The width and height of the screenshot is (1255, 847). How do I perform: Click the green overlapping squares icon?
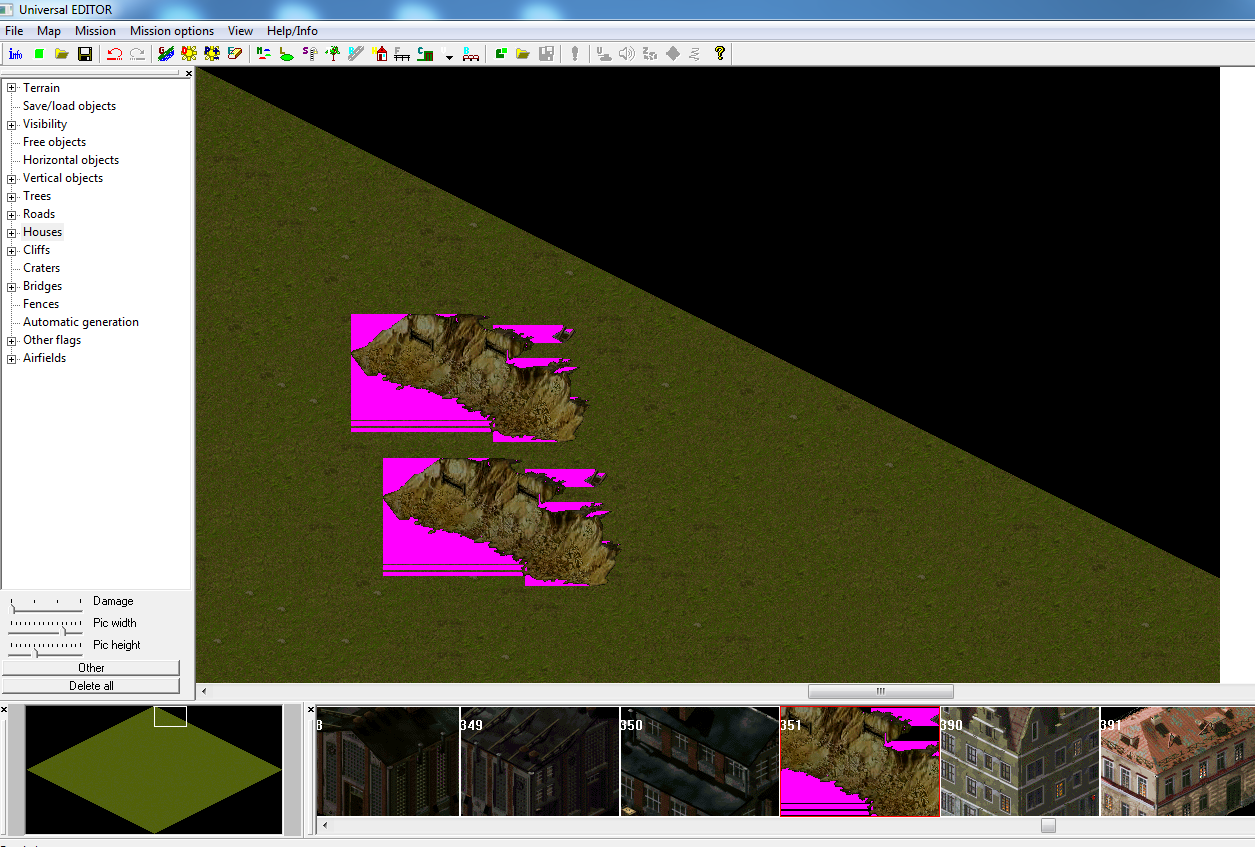click(x=500, y=54)
